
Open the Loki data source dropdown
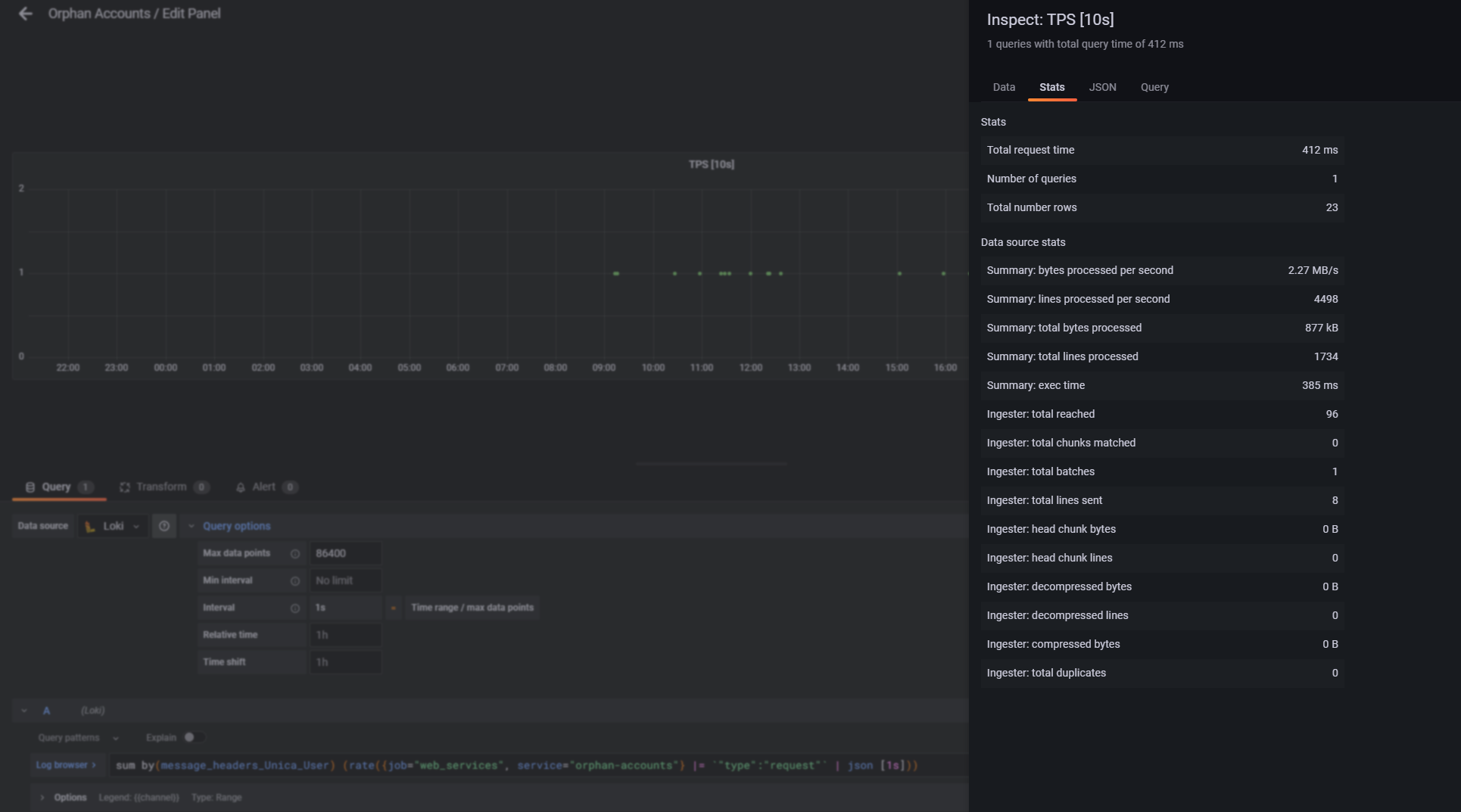[x=113, y=526]
